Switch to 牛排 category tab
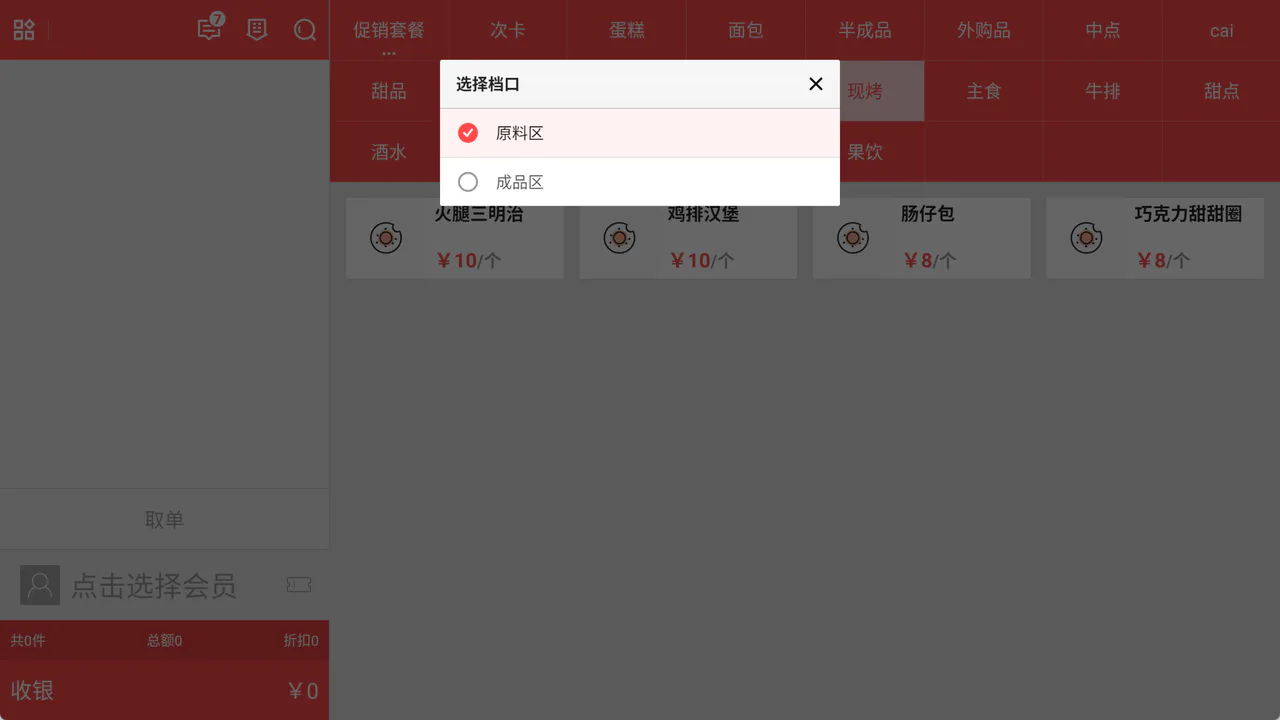 tap(1103, 91)
